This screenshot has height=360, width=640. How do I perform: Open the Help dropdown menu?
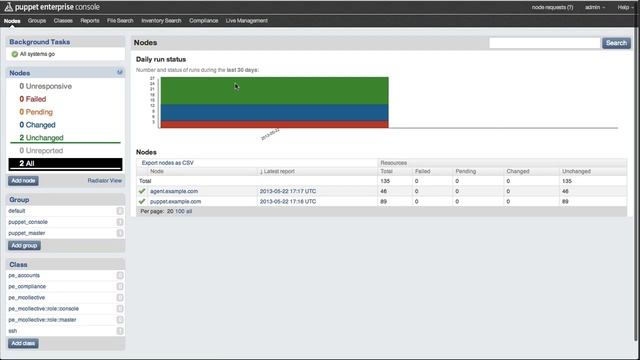click(625, 7)
